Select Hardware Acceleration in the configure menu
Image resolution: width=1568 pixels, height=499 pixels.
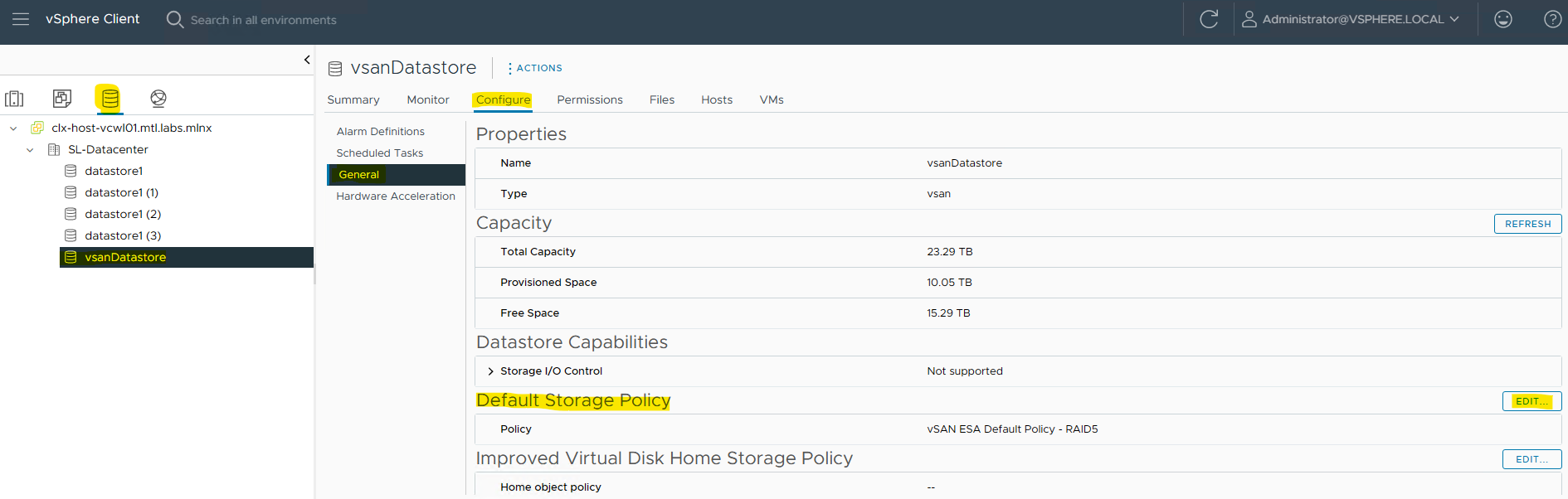(396, 196)
